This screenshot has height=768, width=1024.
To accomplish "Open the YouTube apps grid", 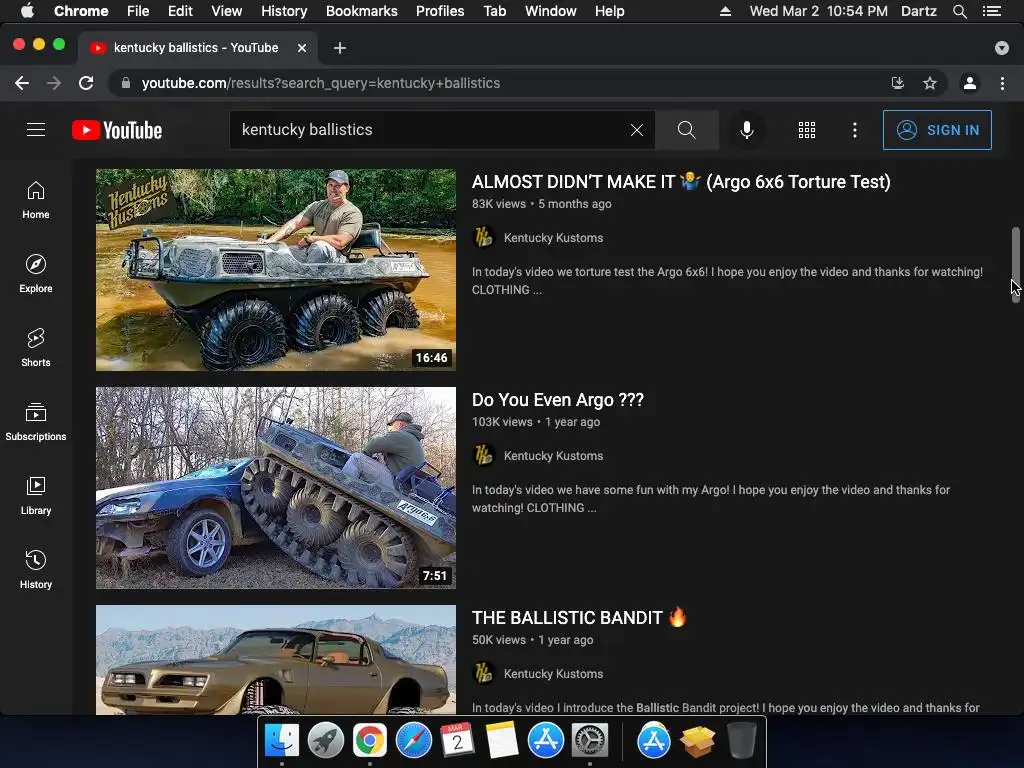I will (807, 130).
